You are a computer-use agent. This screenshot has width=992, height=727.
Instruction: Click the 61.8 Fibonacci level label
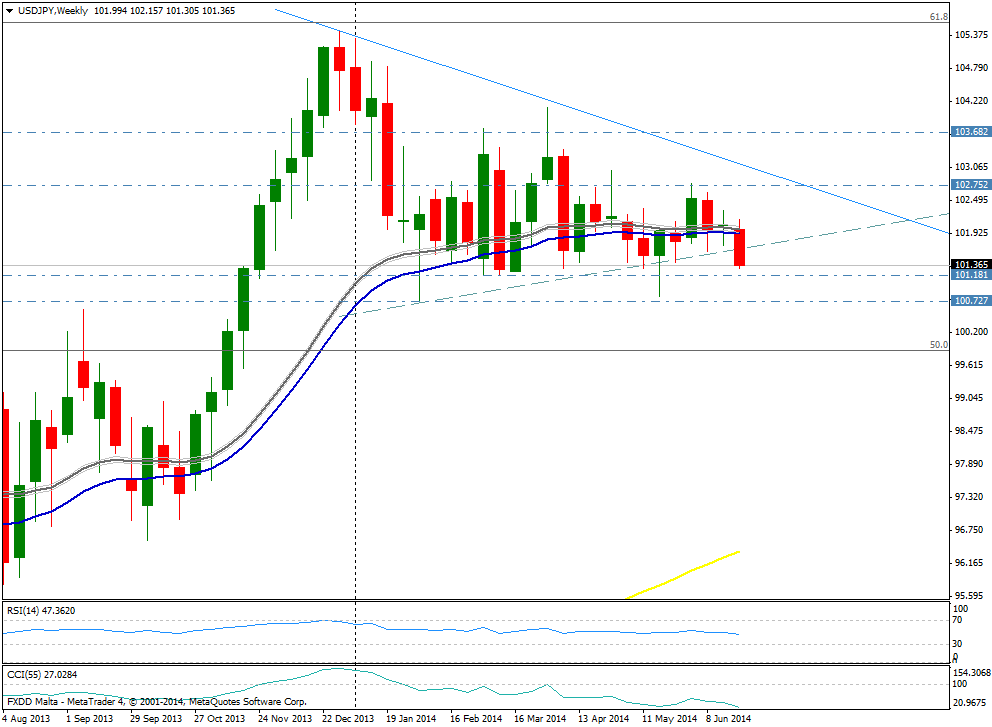939,17
